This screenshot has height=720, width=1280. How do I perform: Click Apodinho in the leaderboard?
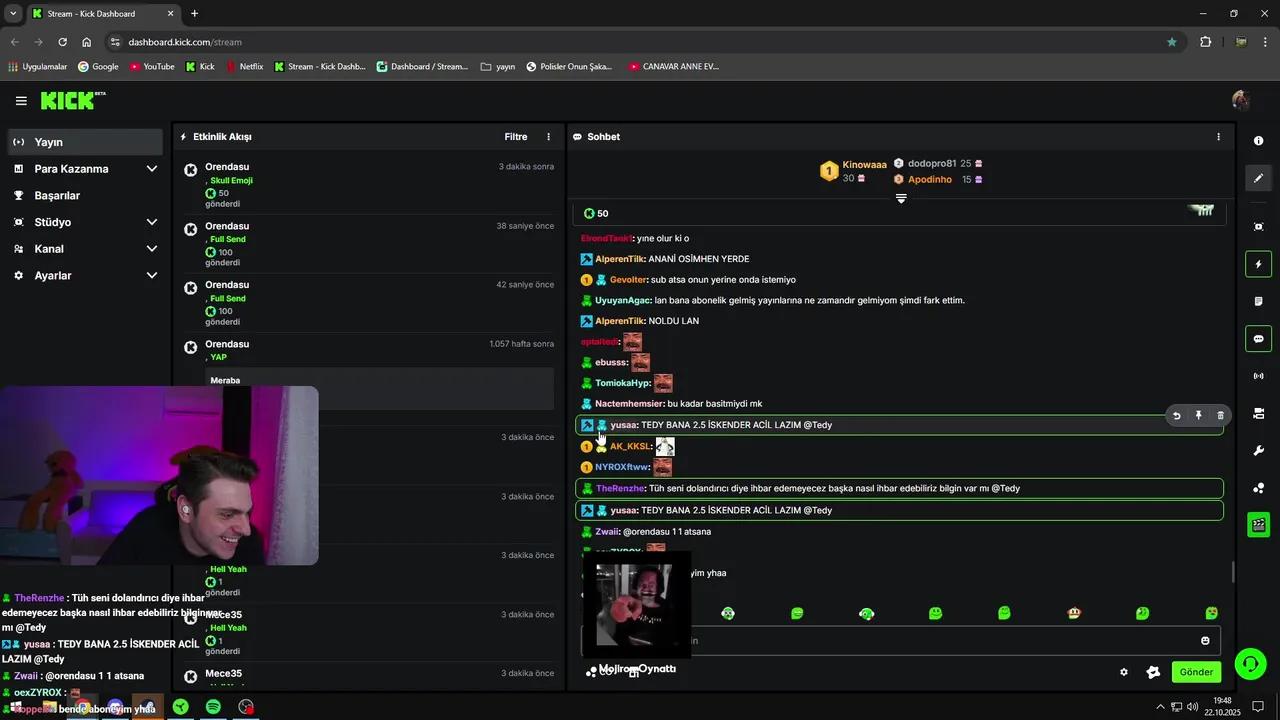tap(930, 180)
